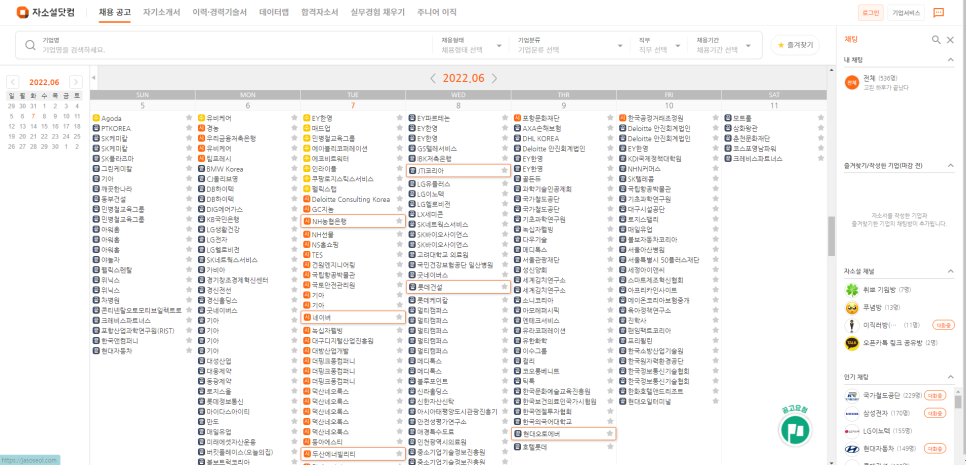Open the 직무 선택 dropdown
The image size is (966, 465).
pos(659,46)
